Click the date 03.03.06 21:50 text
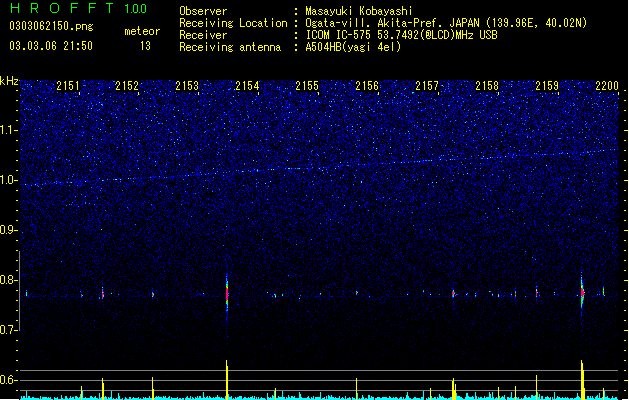The width and height of the screenshot is (629, 400). click(51, 46)
